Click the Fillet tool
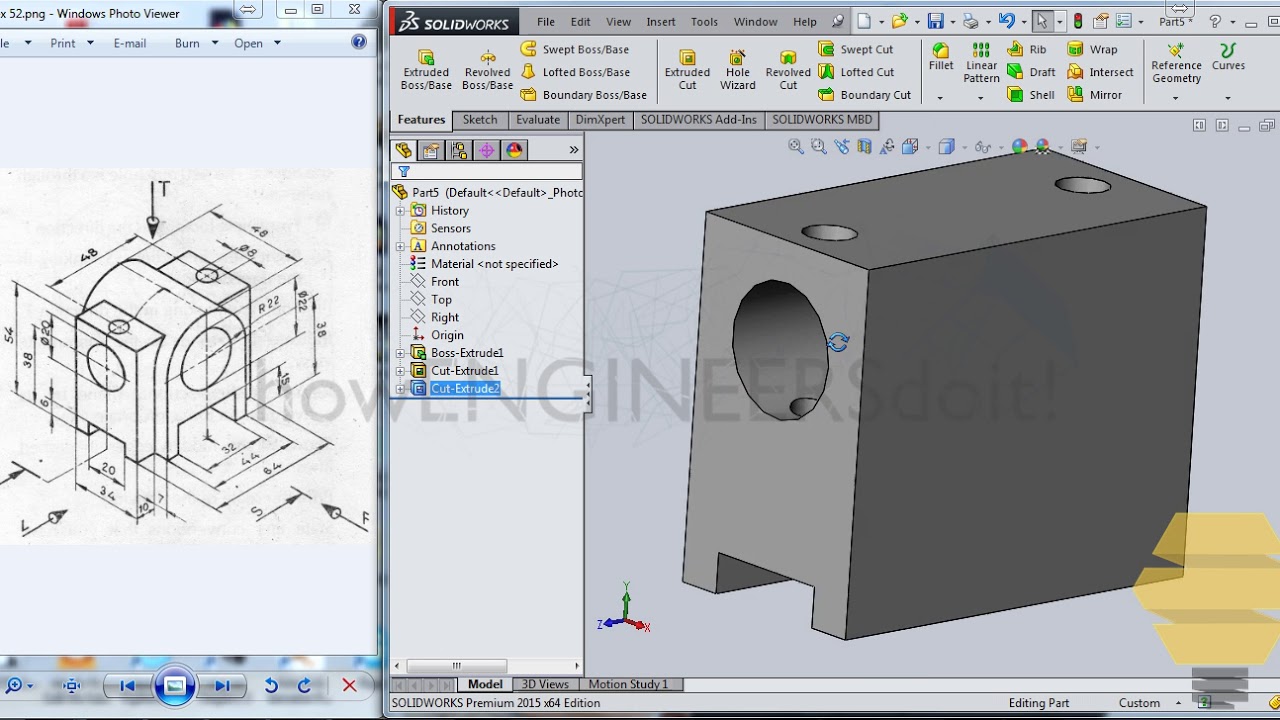The height and width of the screenshot is (720, 1280). tap(941, 57)
